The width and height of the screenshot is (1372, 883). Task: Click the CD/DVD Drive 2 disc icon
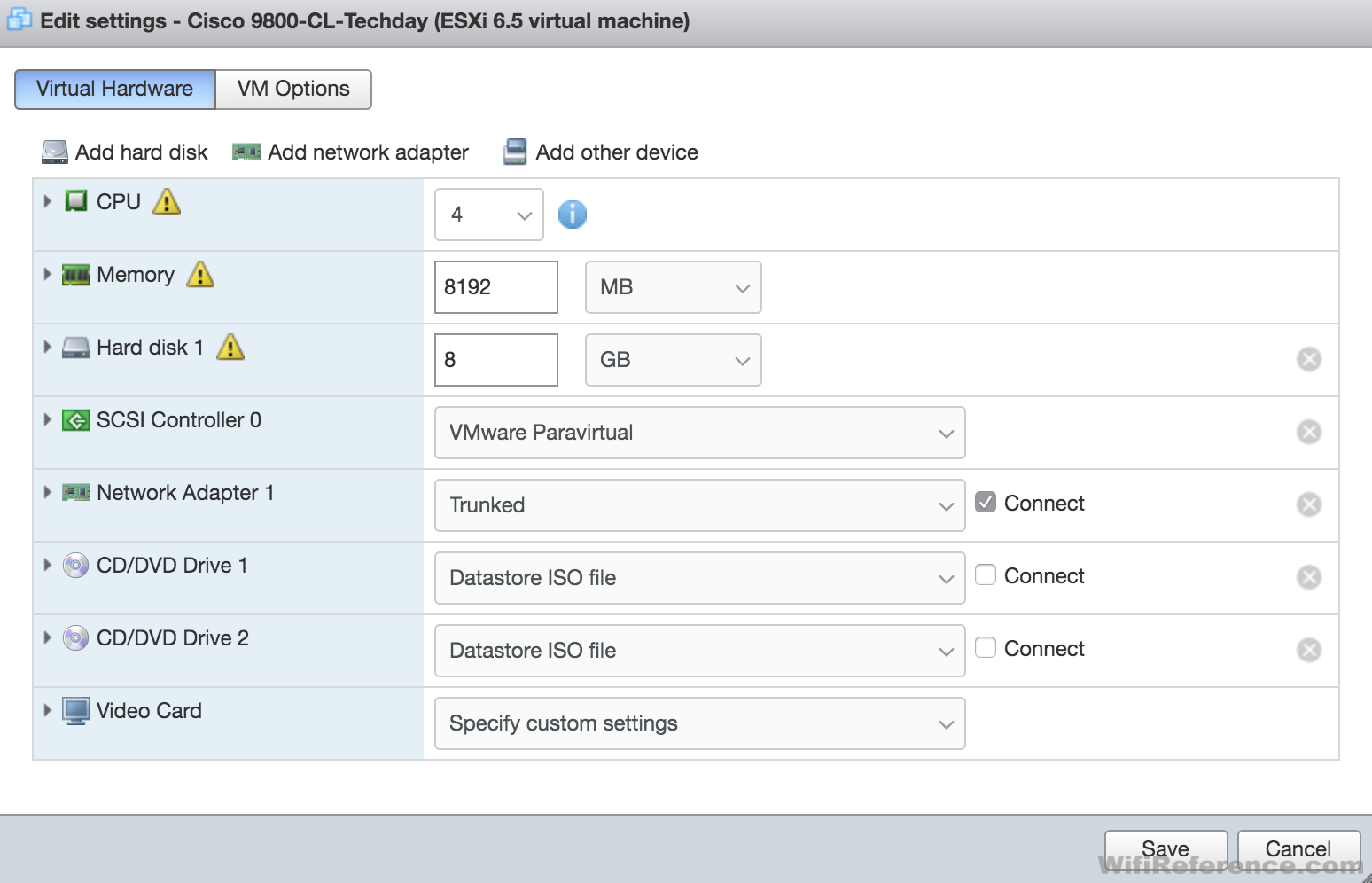tap(76, 638)
